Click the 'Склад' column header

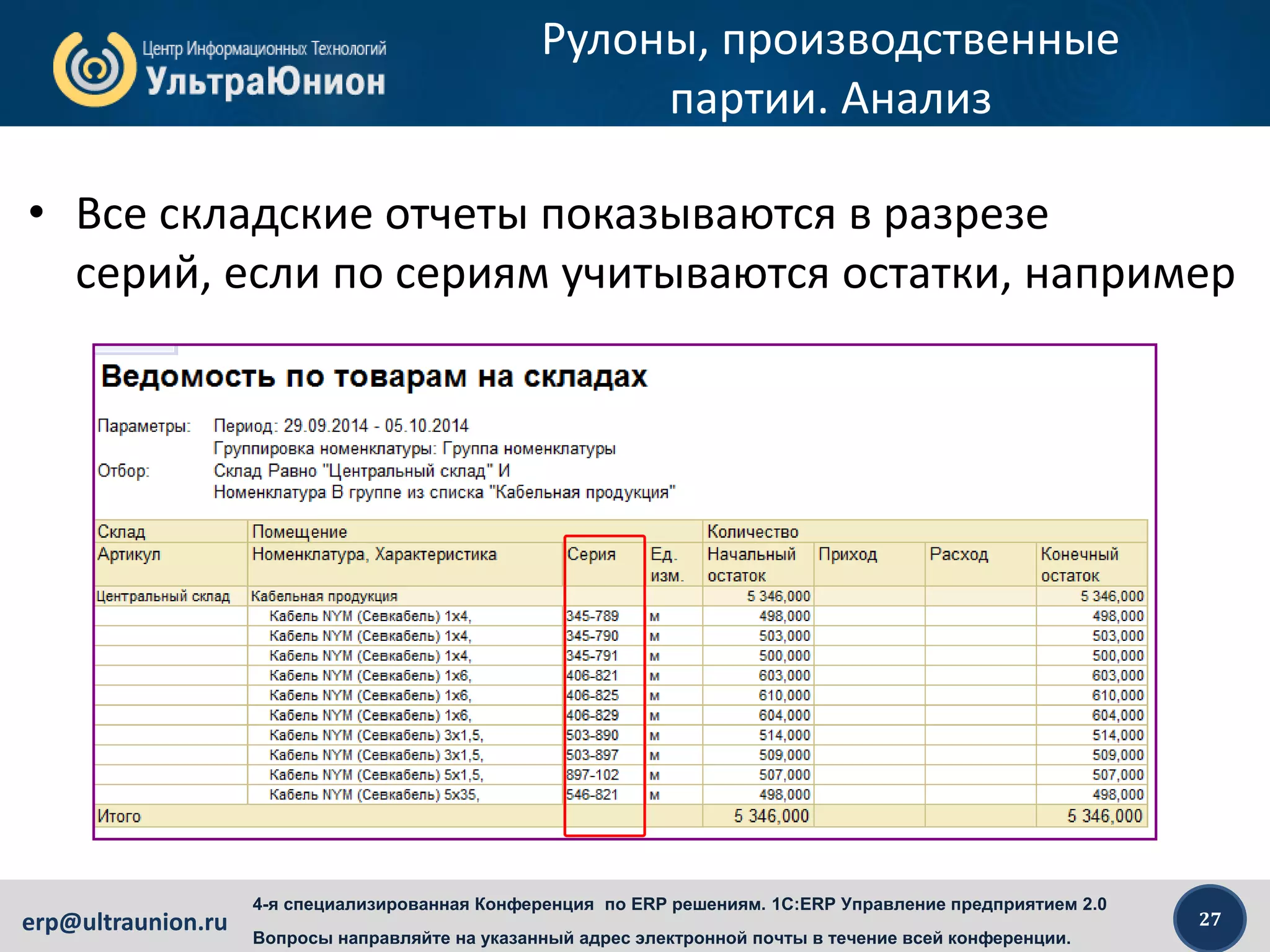[122, 532]
